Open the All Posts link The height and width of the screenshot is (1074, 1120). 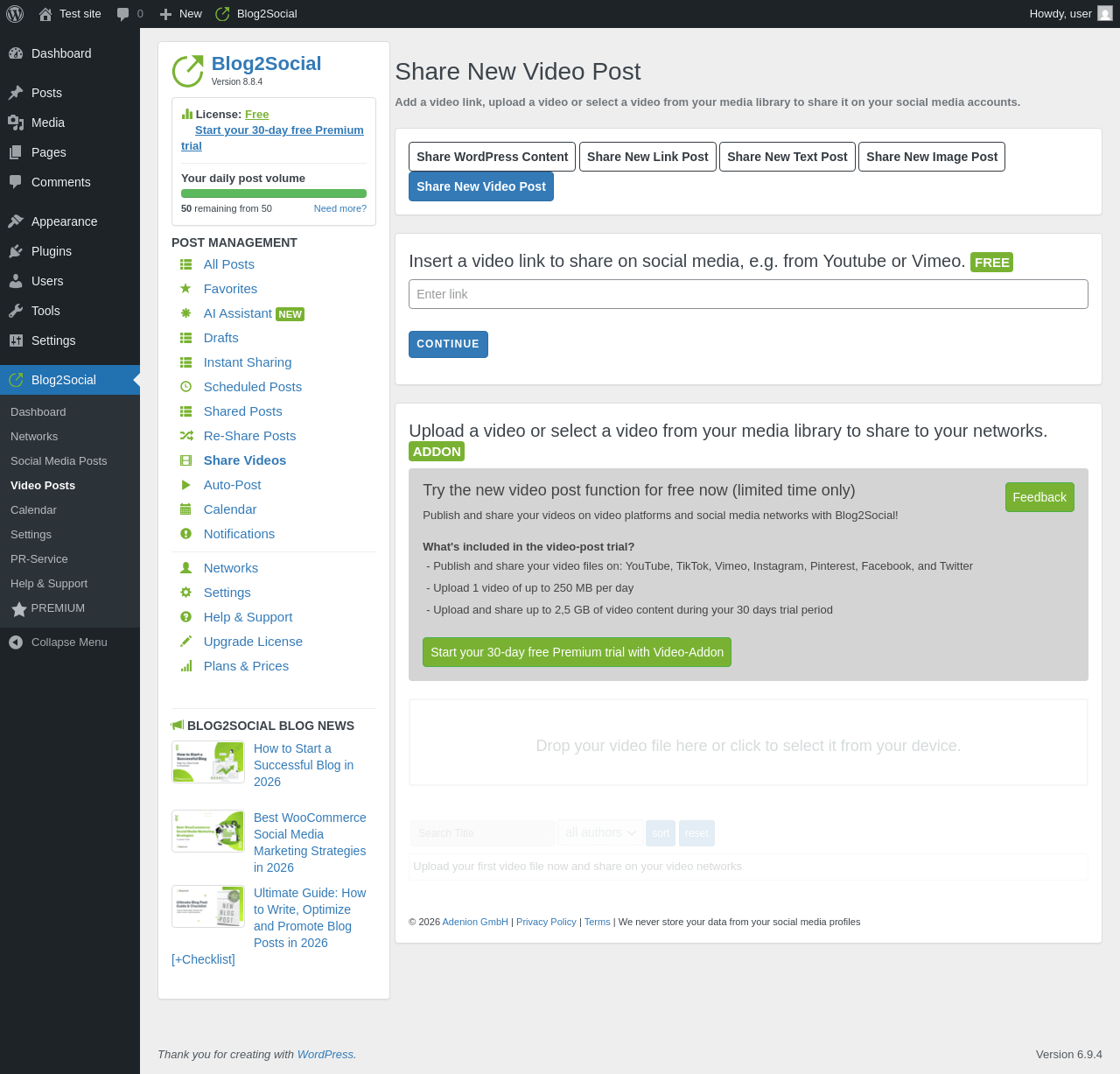pos(229,264)
